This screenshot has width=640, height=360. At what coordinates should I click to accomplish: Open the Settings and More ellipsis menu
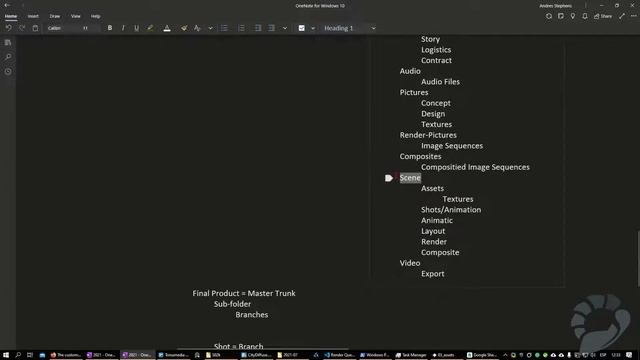(633, 16)
